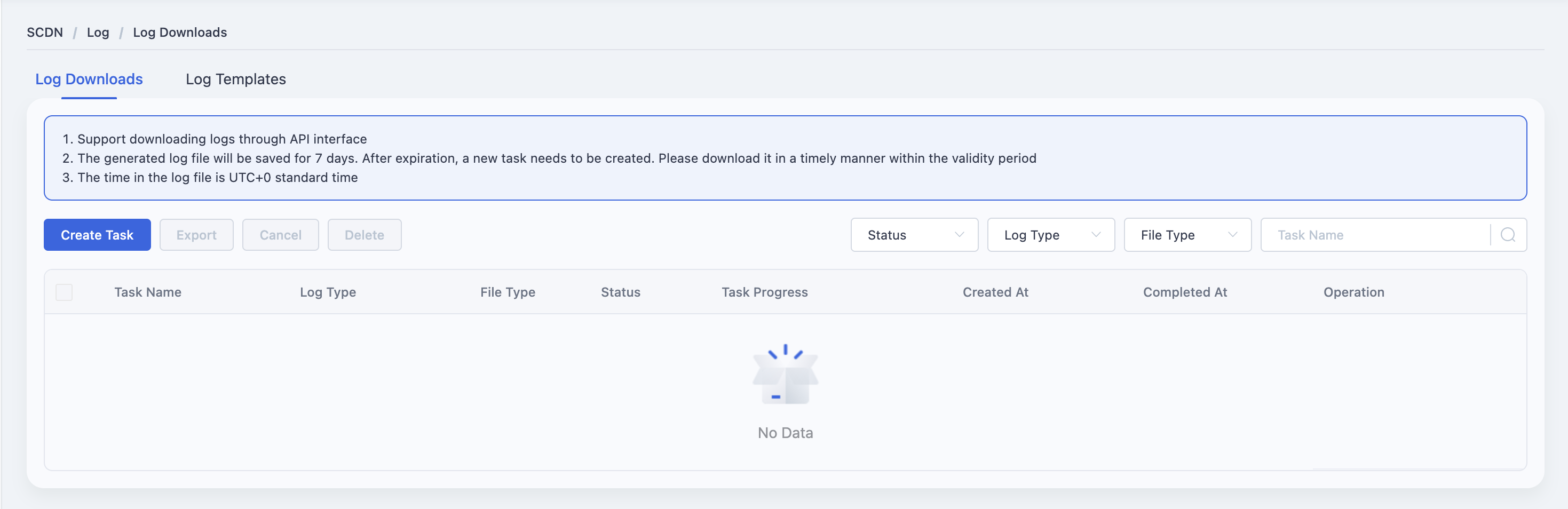Click the search magnifier icon
1568x509 pixels.
(x=1508, y=234)
